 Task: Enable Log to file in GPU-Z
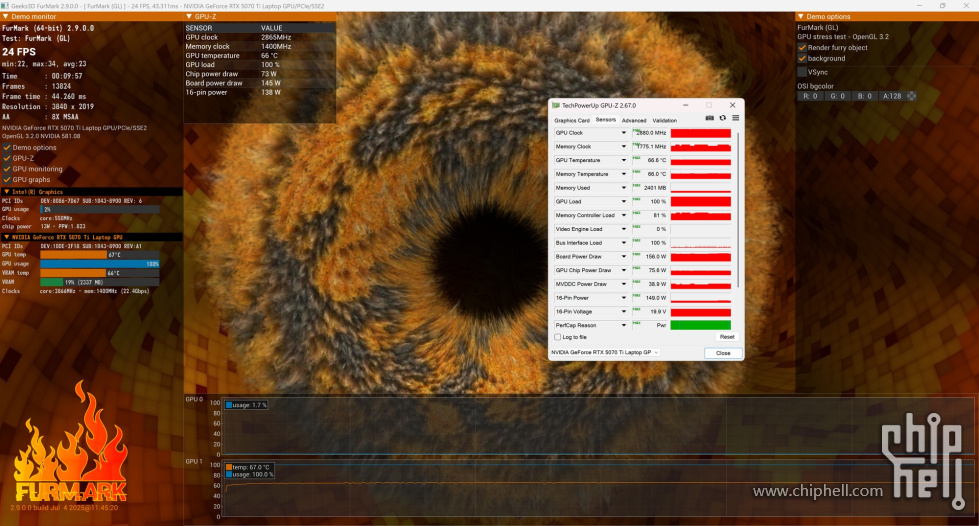coord(558,337)
